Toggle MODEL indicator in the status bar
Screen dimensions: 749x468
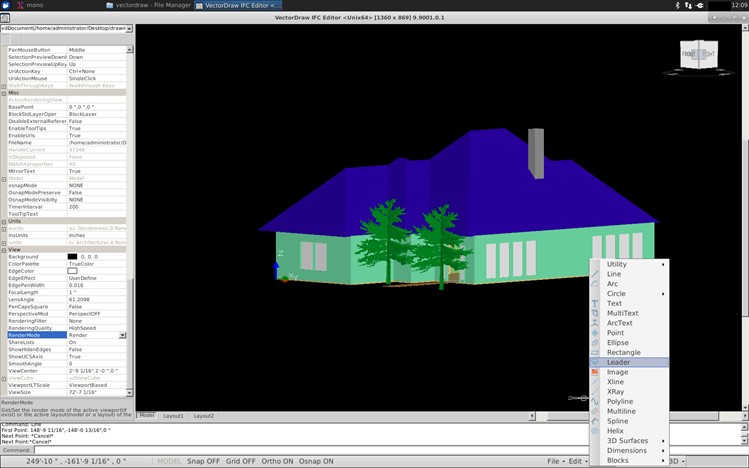pos(169,461)
